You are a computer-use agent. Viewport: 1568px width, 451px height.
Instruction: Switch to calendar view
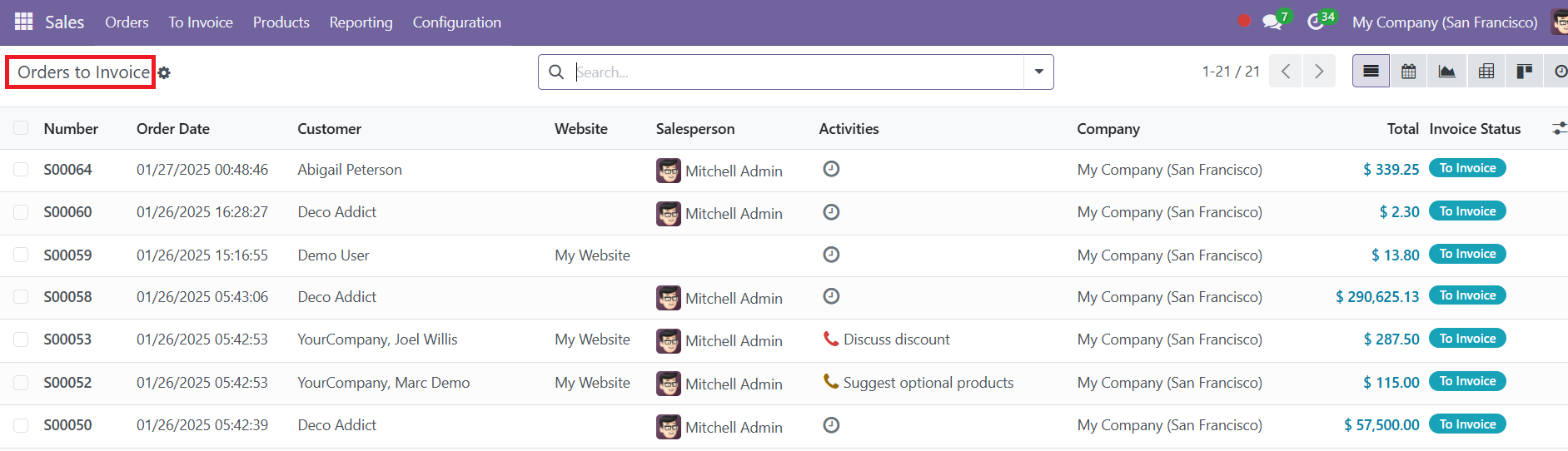tap(1408, 72)
